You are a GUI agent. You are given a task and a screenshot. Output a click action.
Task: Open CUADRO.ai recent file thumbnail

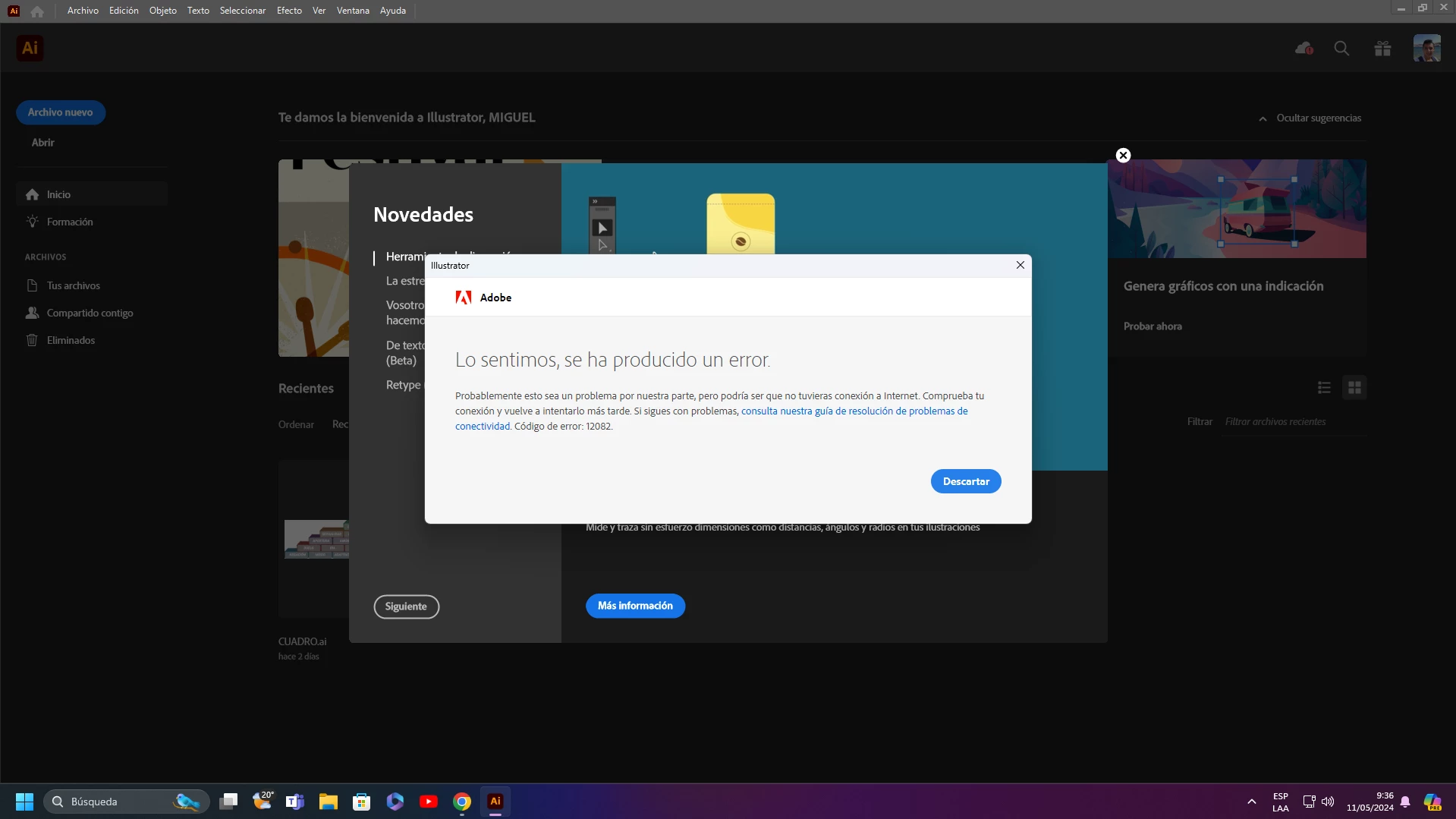[x=314, y=539]
